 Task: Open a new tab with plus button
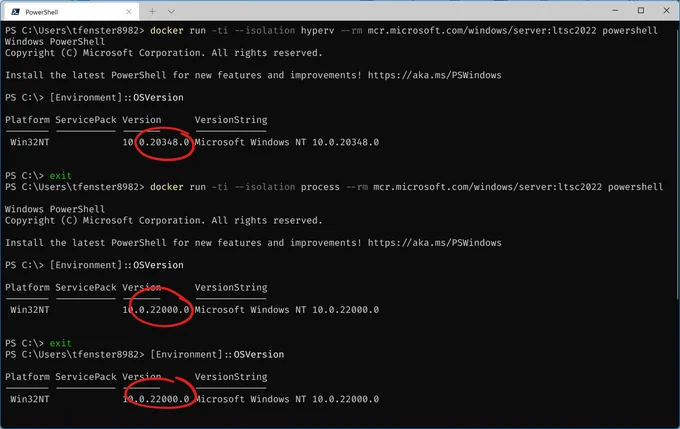coord(152,12)
